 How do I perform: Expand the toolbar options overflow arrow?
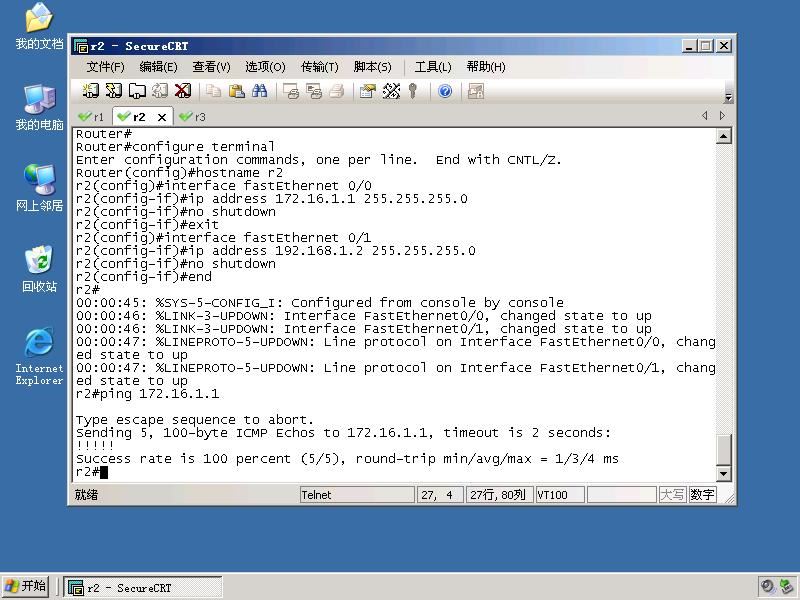point(728,97)
